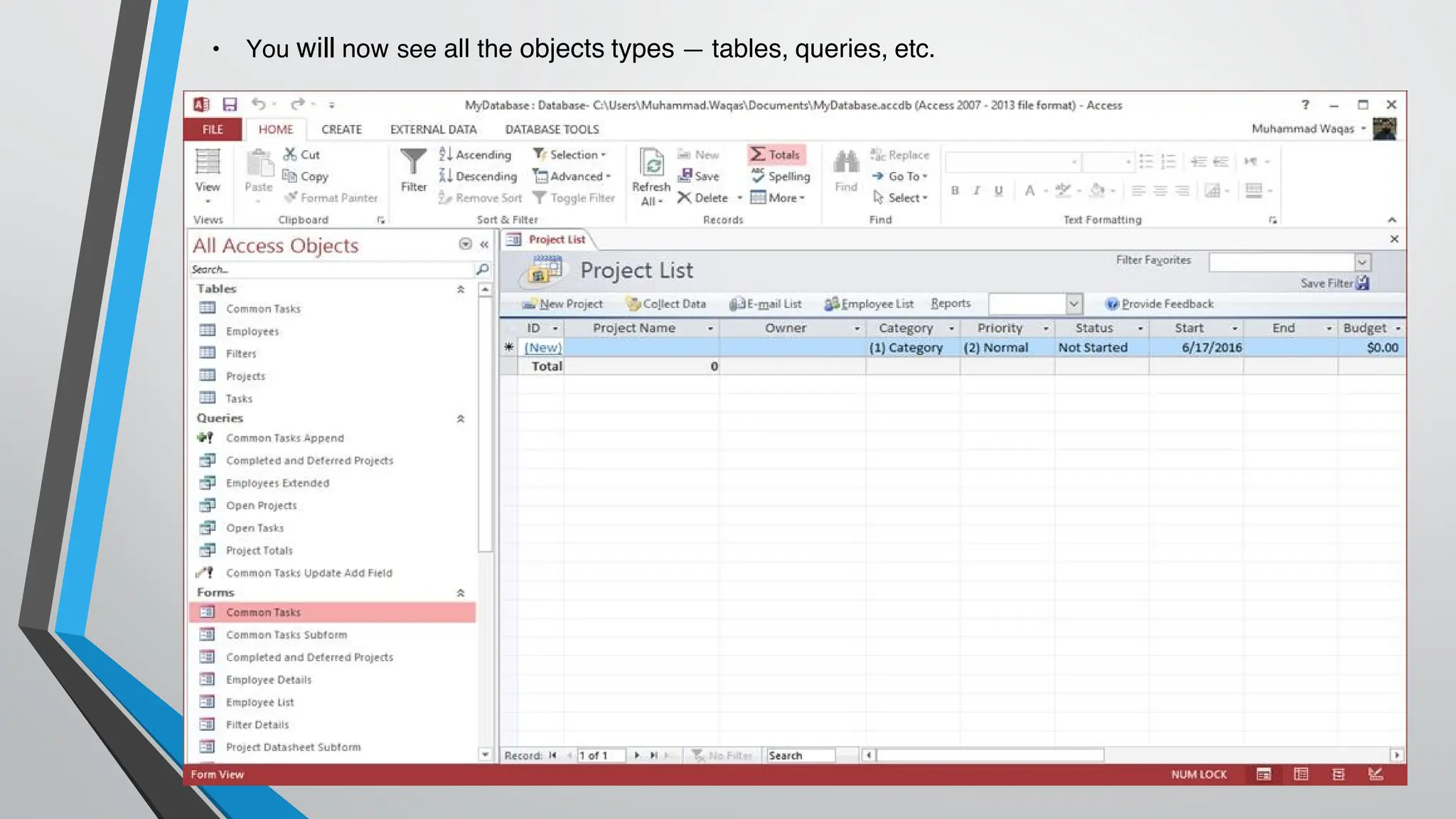The image size is (1456, 819).
Task: Sort Descending in Sort & Filter
Action: point(478,176)
